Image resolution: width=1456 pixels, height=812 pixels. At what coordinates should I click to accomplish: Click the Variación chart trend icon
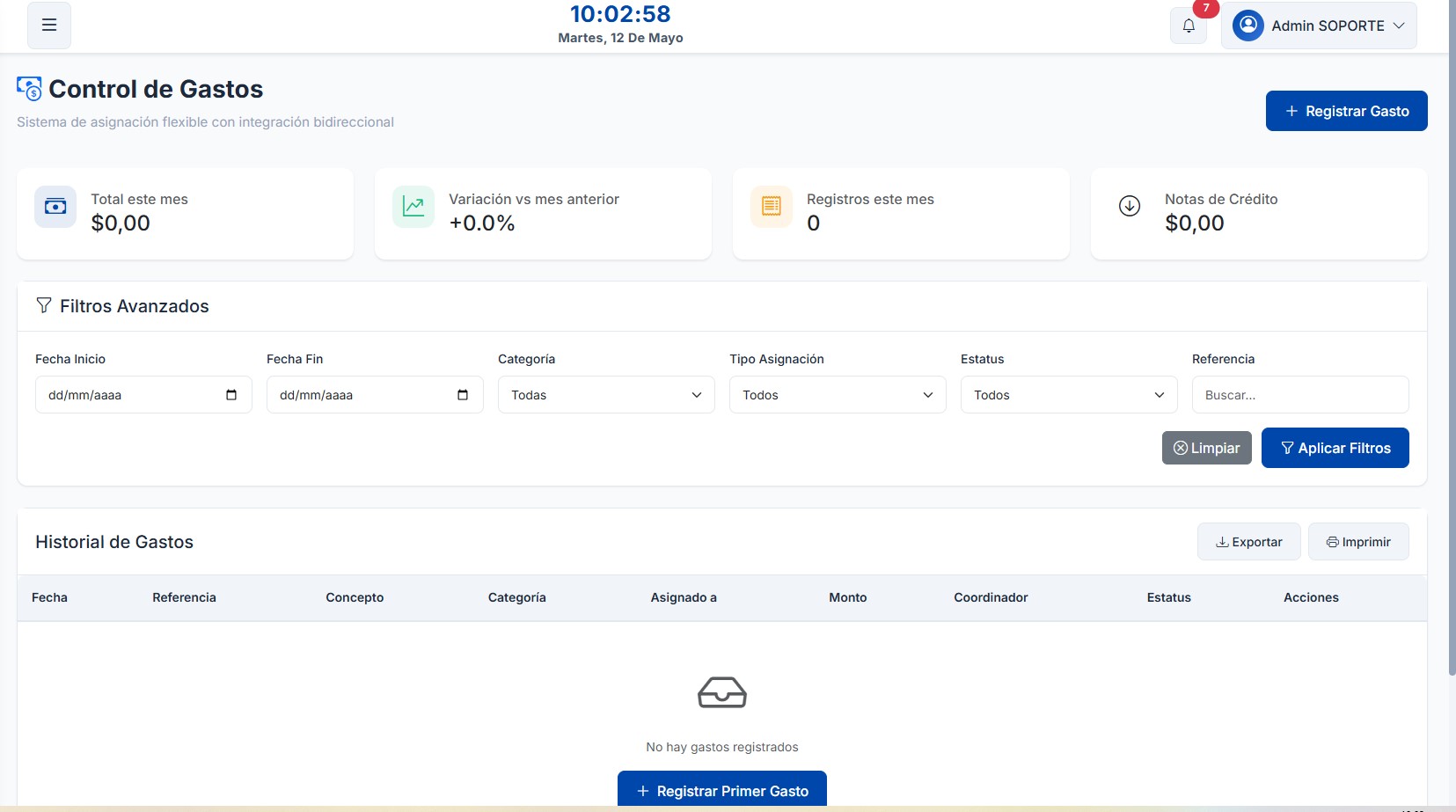pyautogui.click(x=413, y=207)
